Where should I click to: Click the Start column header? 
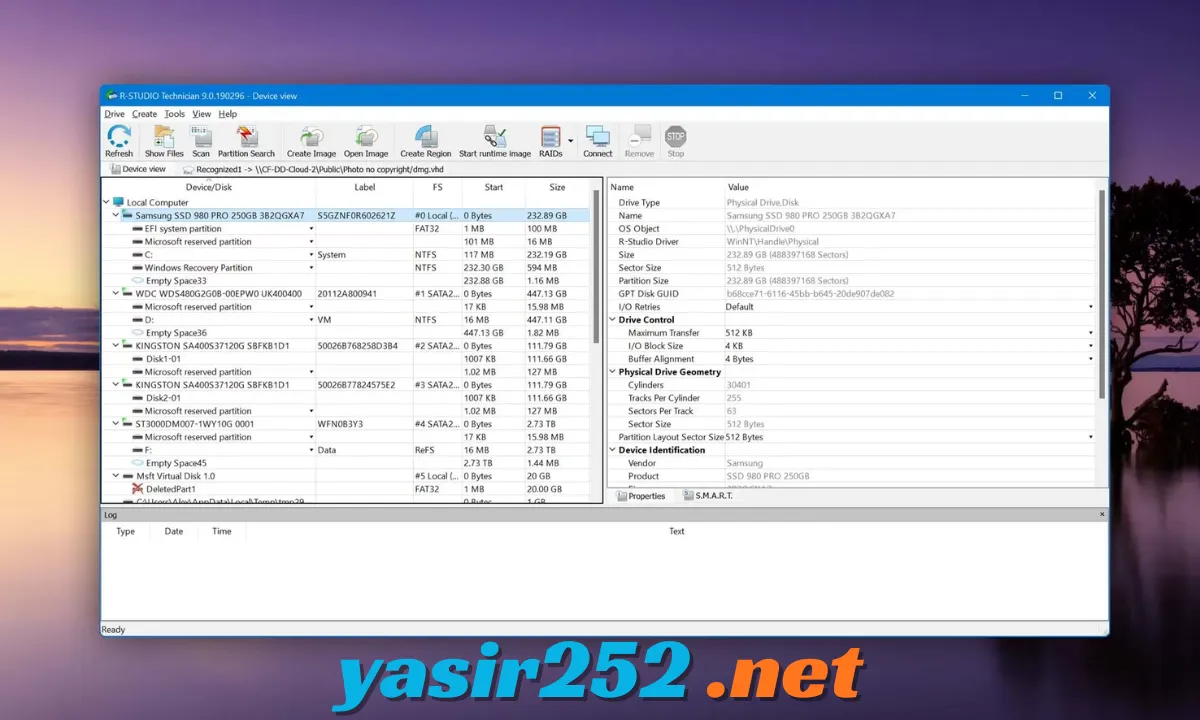click(x=493, y=187)
